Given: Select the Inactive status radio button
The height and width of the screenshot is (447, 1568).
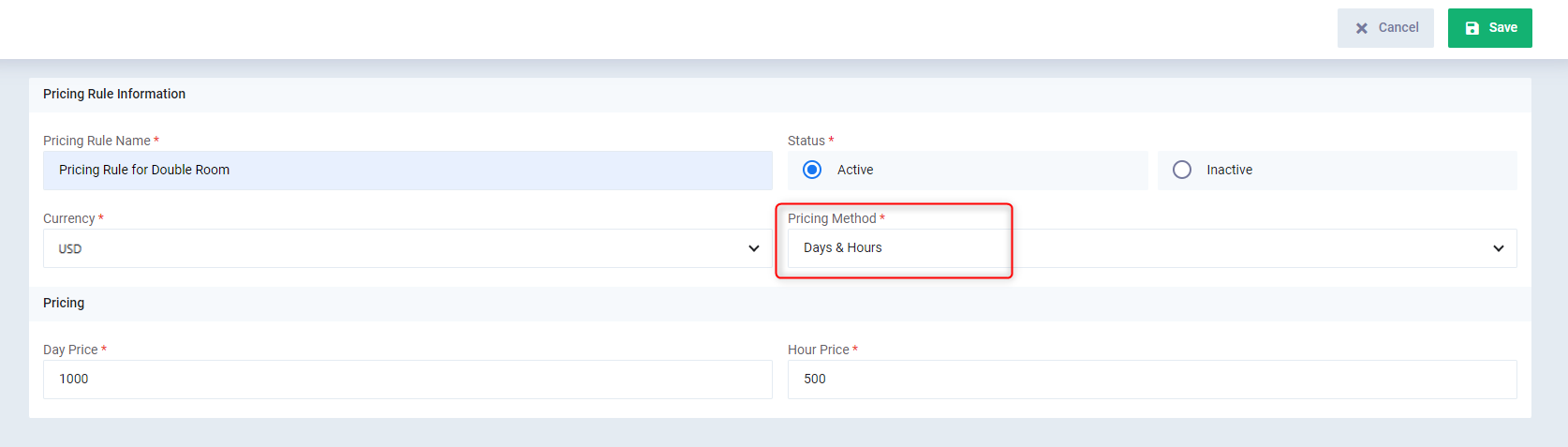Looking at the screenshot, I should pos(1182,170).
